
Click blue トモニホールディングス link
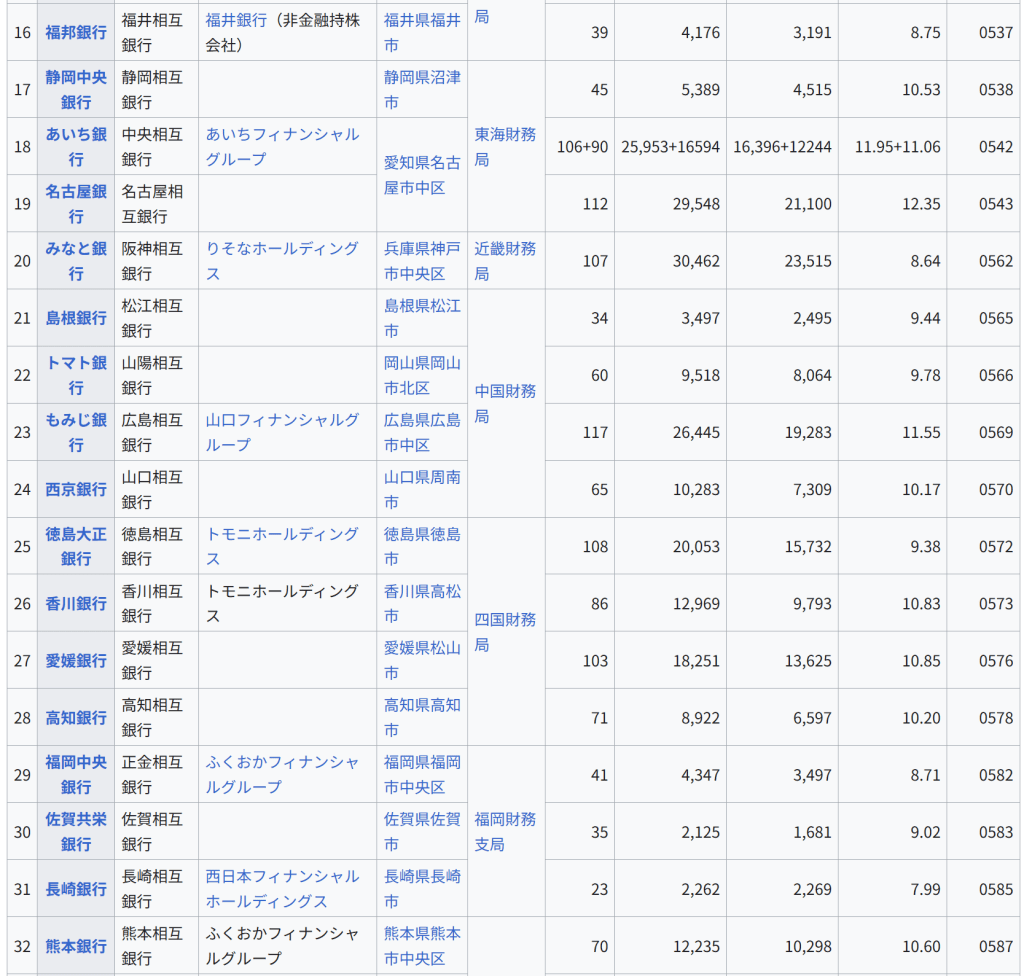pyautogui.click(x=282, y=546)
